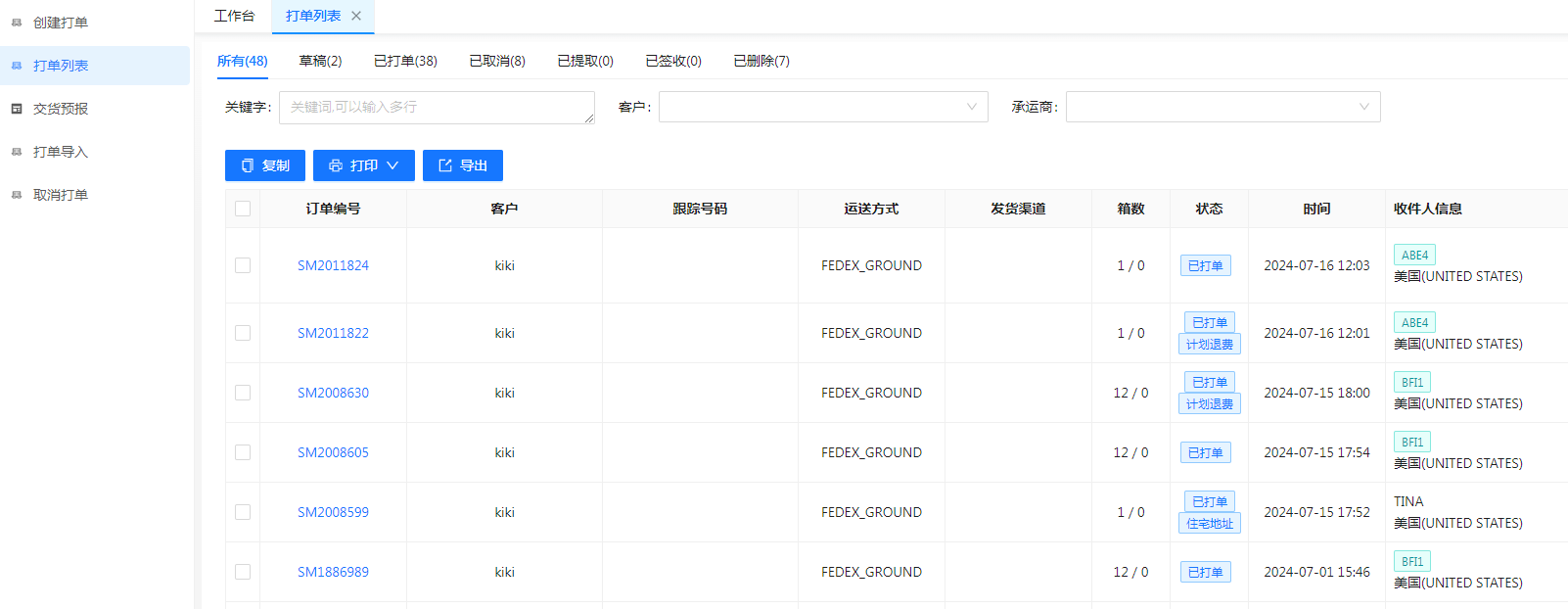Tick checkbox for order SM2011824
This screenshot has height=609, width=1568.
243,265
